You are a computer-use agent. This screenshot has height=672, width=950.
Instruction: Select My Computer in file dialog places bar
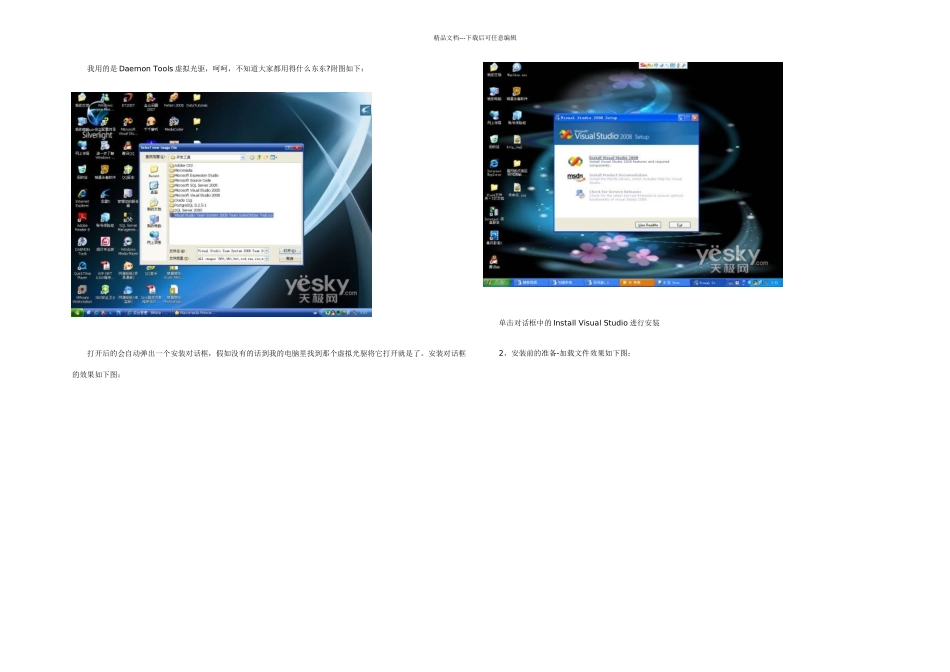[154, 221]
